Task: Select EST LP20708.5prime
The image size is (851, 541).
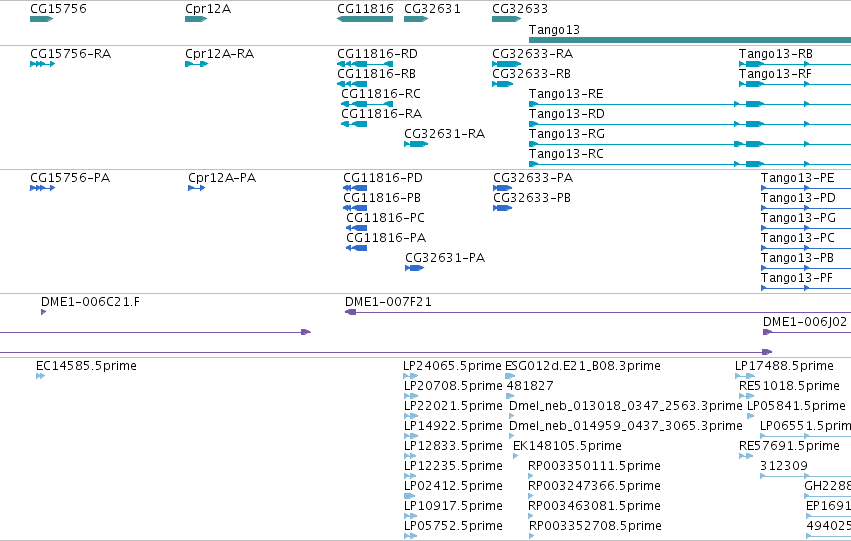Action: [453, 386]
